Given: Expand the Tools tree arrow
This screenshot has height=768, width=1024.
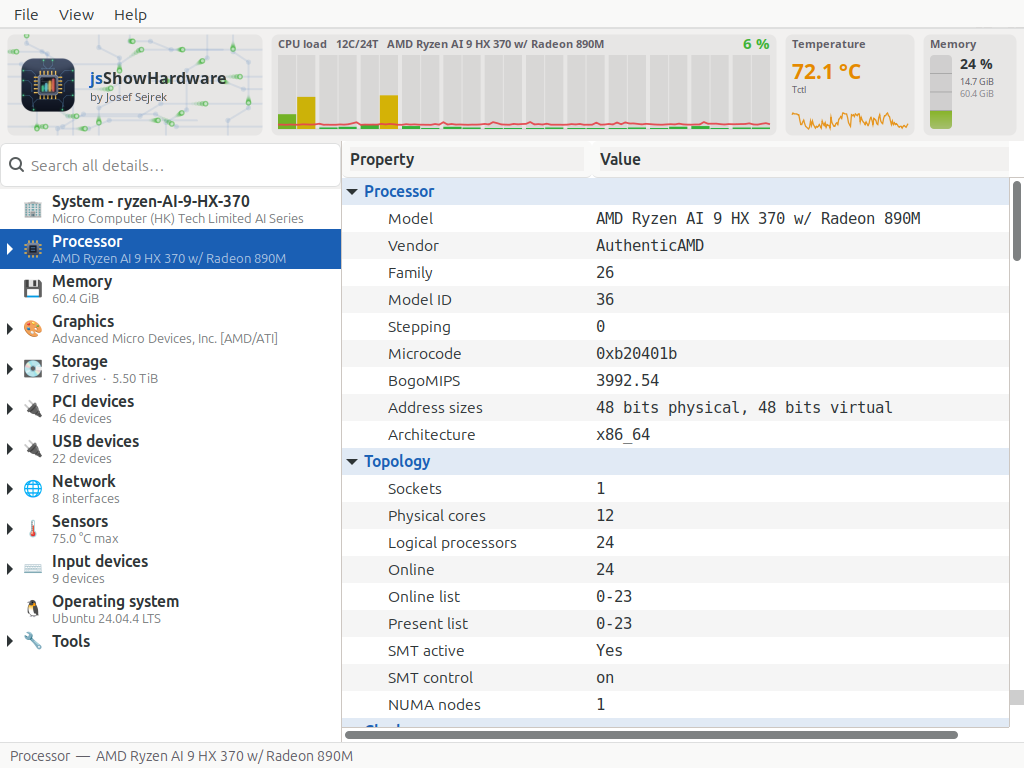Looking at the screenshot, I should pyautogui.click(x=10, y=641).
